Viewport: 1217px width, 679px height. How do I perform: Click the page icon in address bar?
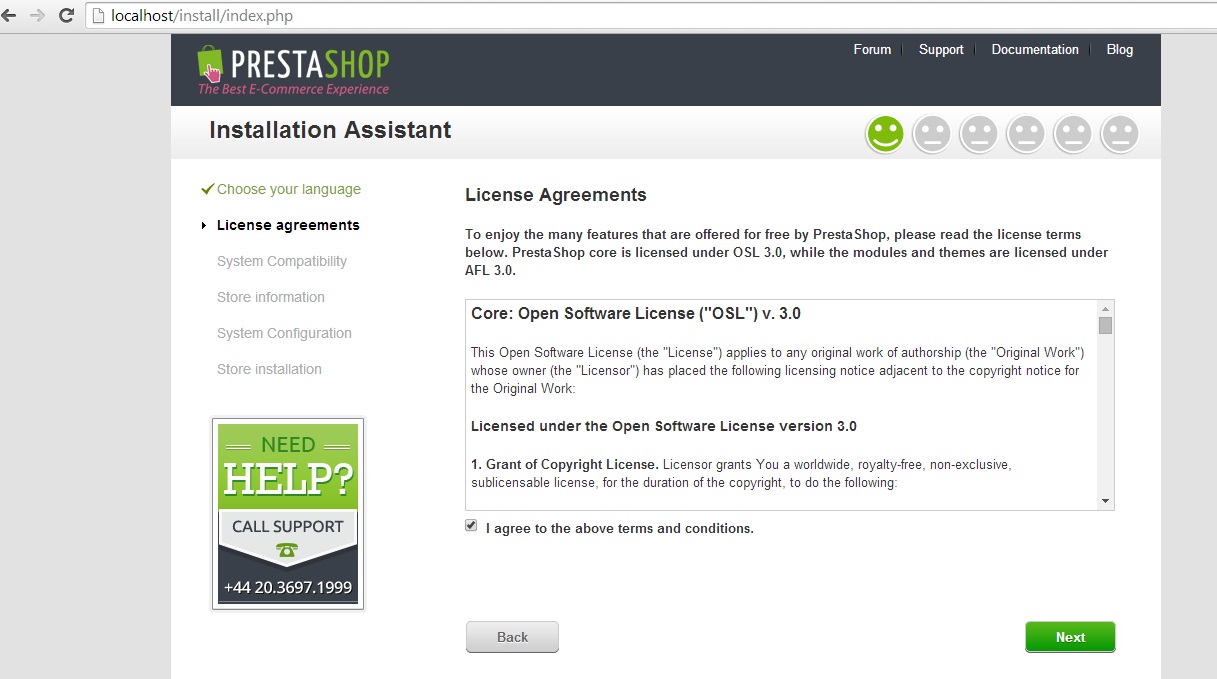point(98,16)
